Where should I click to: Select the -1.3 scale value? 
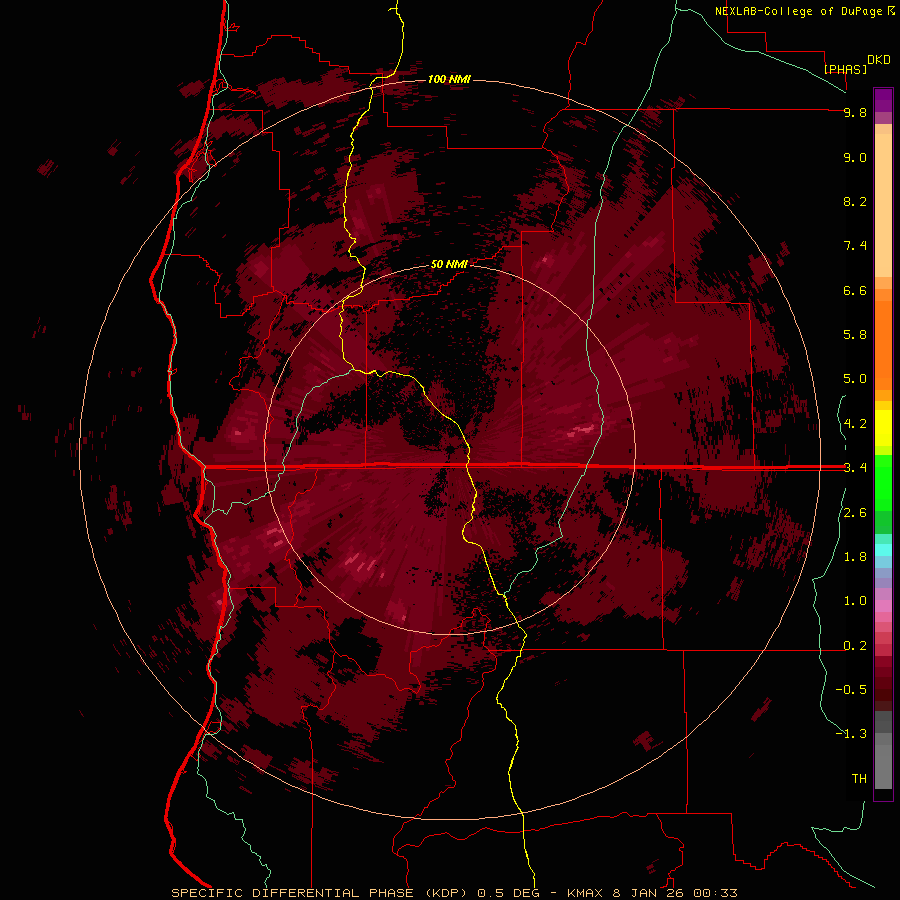(x=851, y=734)
